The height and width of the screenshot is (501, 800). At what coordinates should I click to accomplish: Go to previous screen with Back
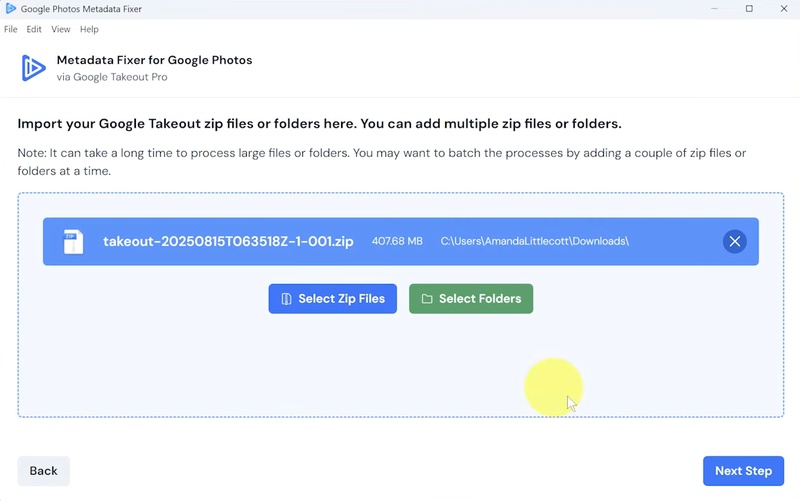click(43, 471)
